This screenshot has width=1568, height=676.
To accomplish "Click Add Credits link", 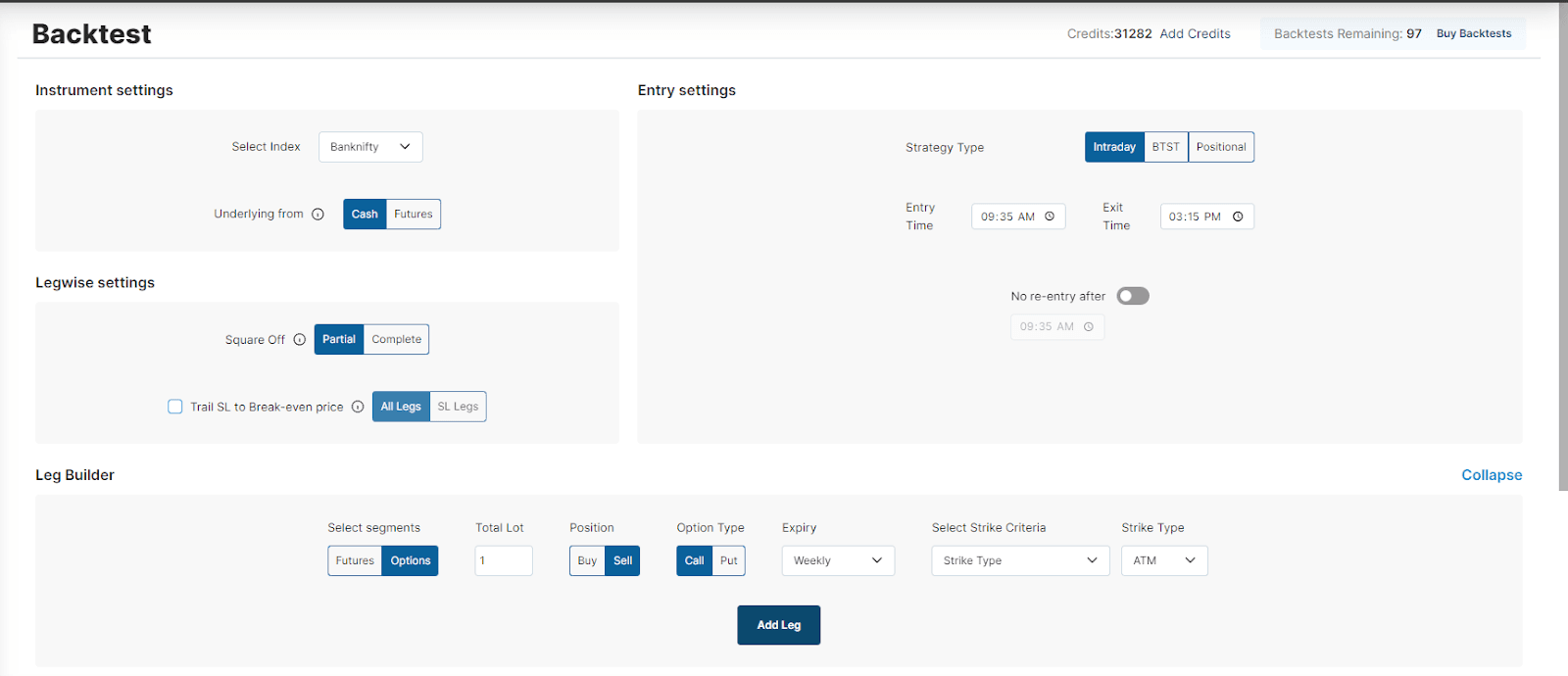I will tap(1195, 33).
